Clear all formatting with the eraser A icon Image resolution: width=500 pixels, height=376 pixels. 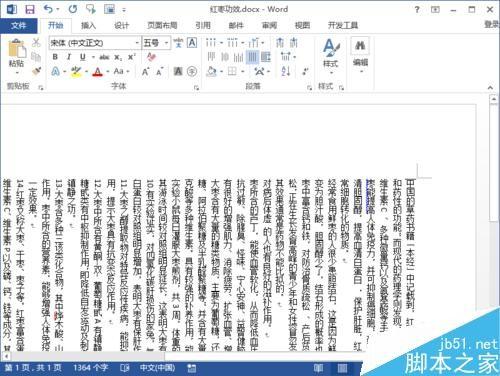pos(151,57)
